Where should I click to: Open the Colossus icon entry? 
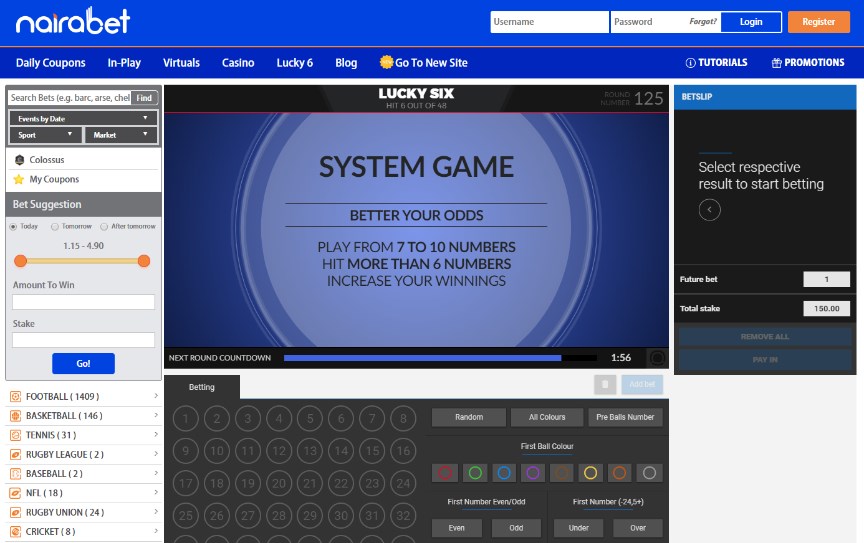pyautogui.click(x=19, y=160)
